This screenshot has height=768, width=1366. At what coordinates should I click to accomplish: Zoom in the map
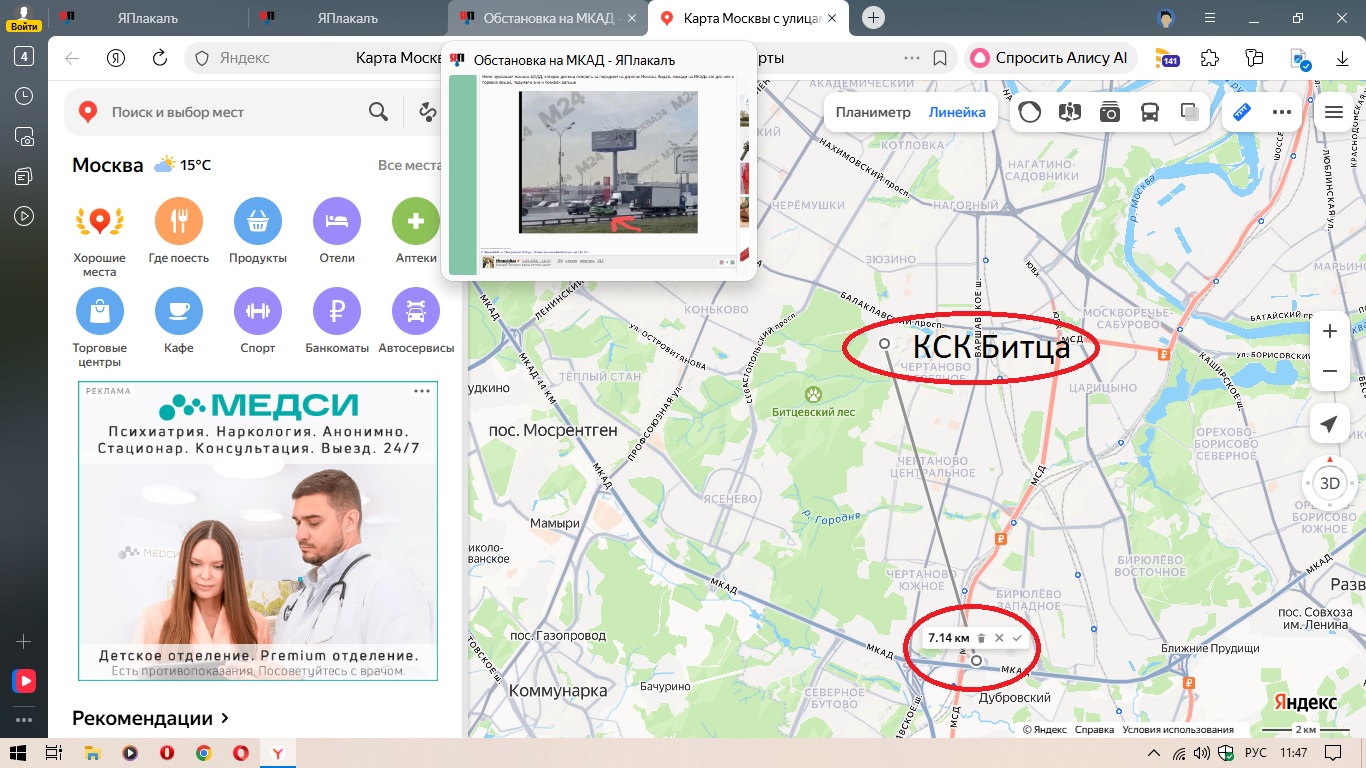click(x=1329, y=331)
